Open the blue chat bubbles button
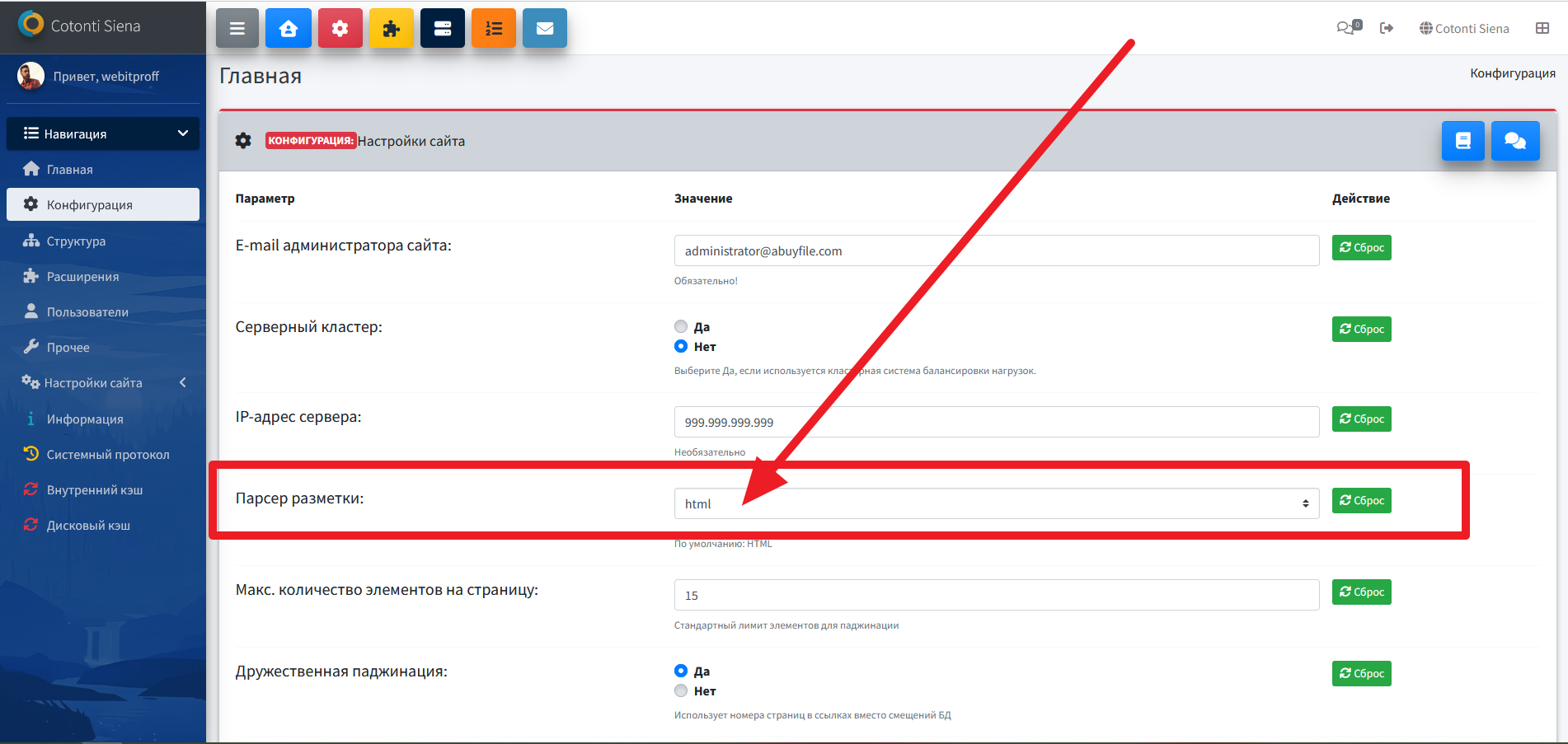Image resolution: width=1568 pixels, height=744 pixels. [1514, 141]
